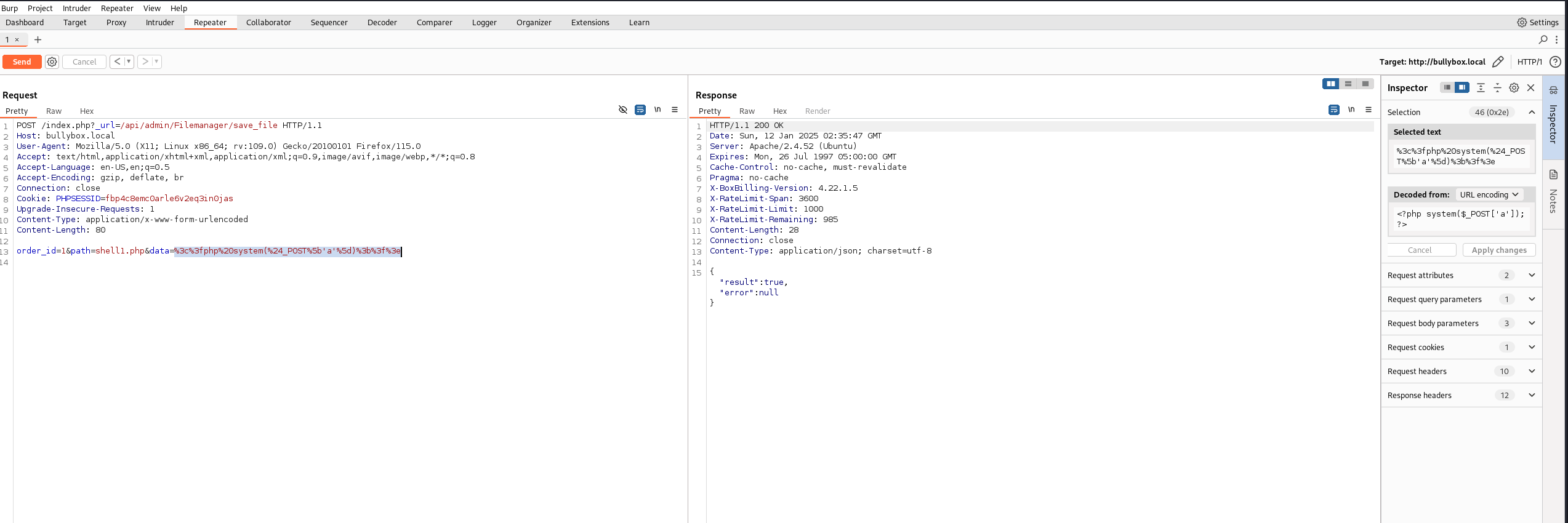Expand all Inspector sections
This screenshot has width=1568, height=523.
(x=1481, y=87)
